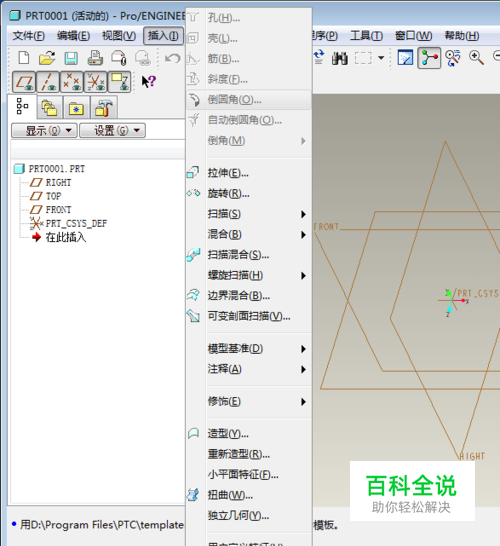Choose 可变剖面扫描(V) from Insert menu
500x546 pixels.
[249, 317]
